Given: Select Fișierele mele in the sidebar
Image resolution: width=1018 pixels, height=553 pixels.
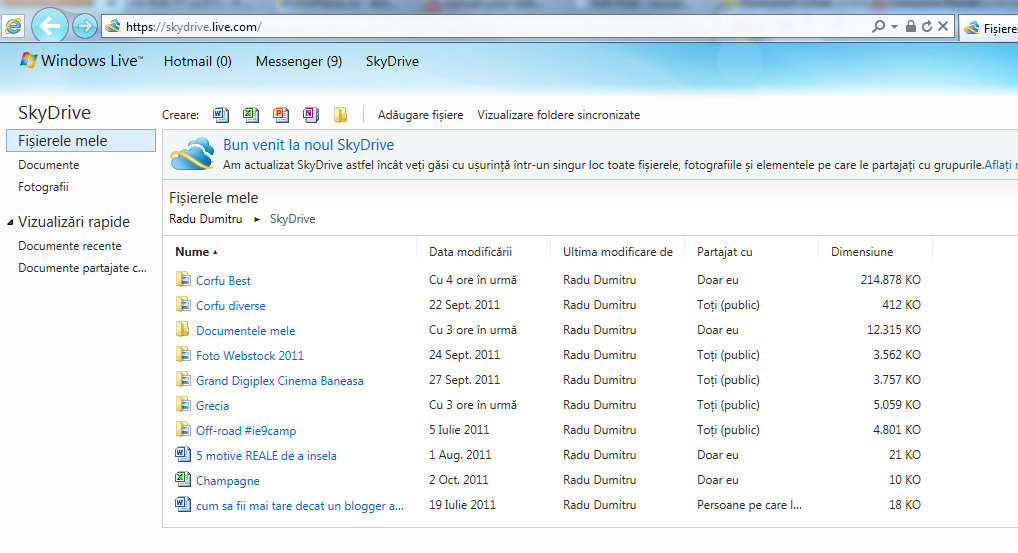Looking at the screenshot, I should [81, 141].
